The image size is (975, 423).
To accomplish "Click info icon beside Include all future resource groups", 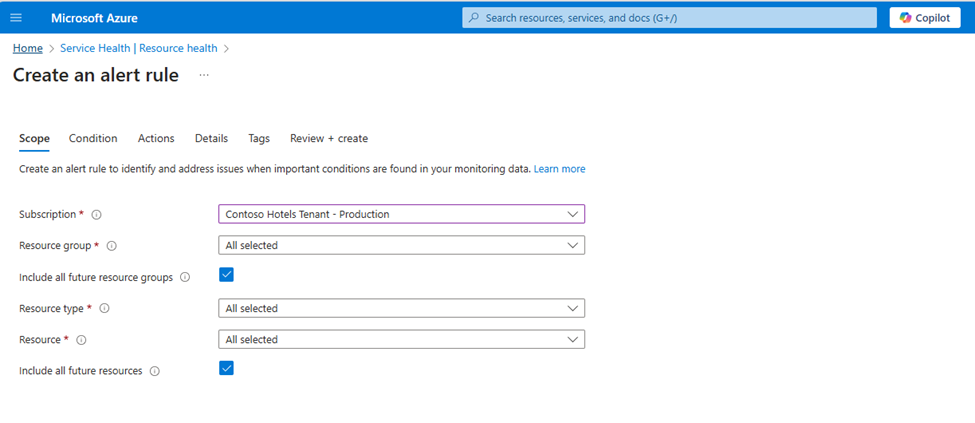I will (x=185, y=277).
